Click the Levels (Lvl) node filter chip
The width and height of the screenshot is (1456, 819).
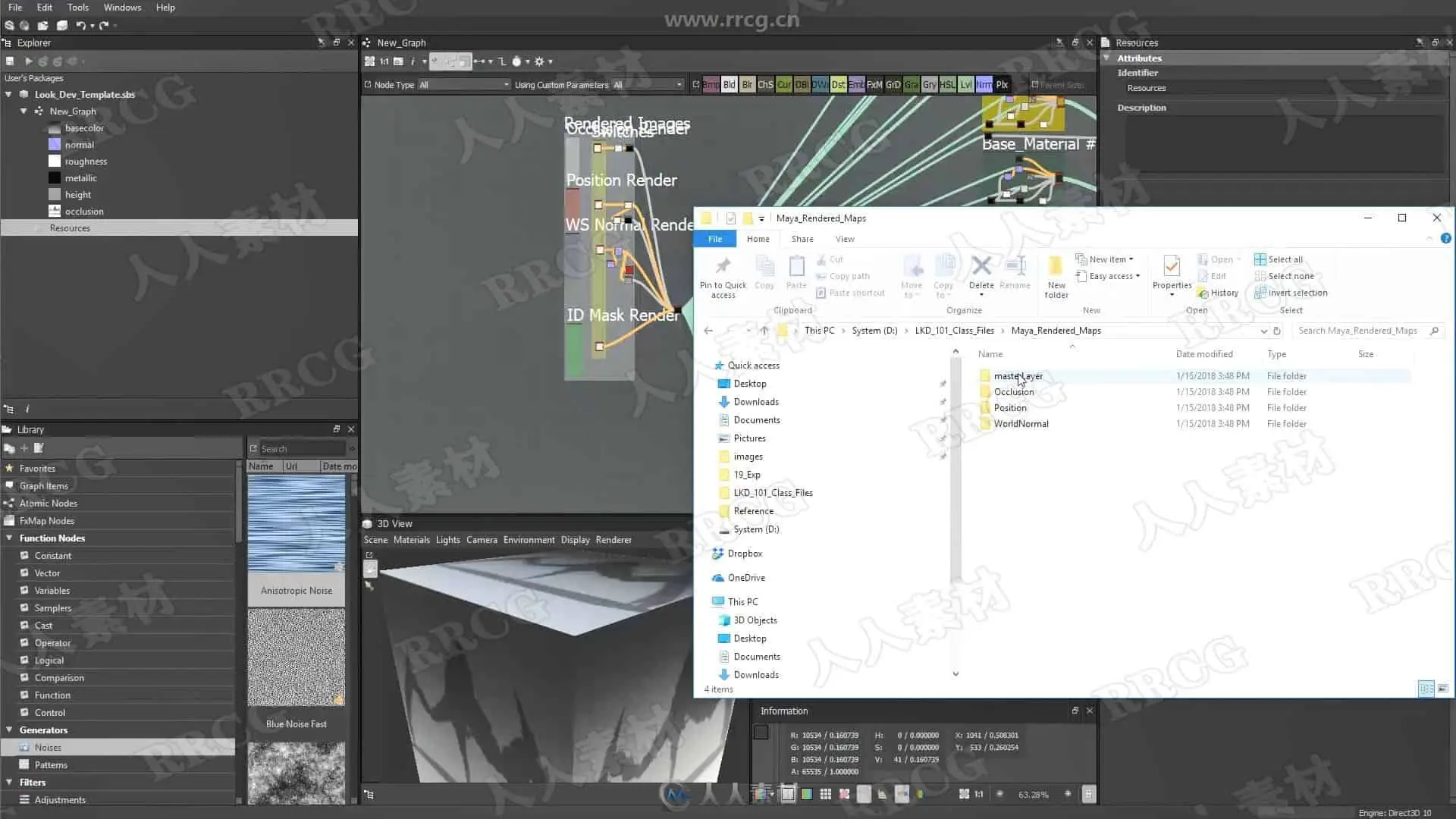(965, 85)
